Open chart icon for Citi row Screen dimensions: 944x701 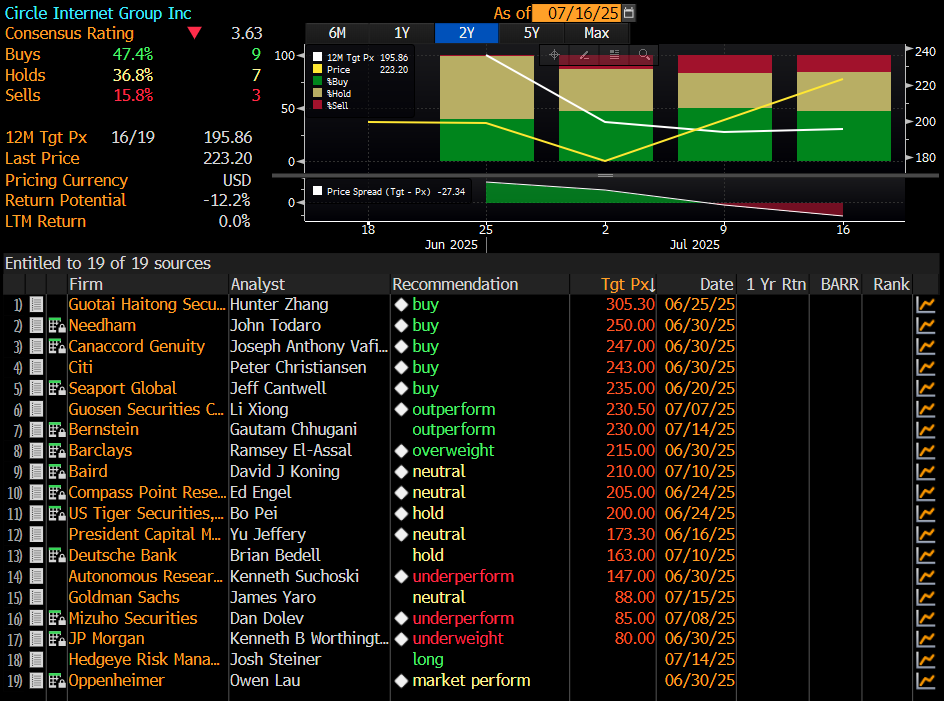click(925, 367)
